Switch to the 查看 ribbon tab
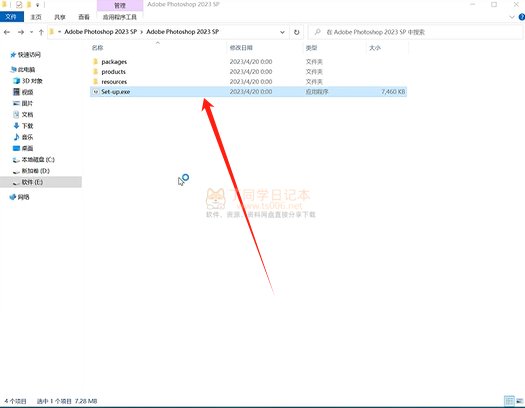This screenshot has height=408, width=525. pos(84,17)
